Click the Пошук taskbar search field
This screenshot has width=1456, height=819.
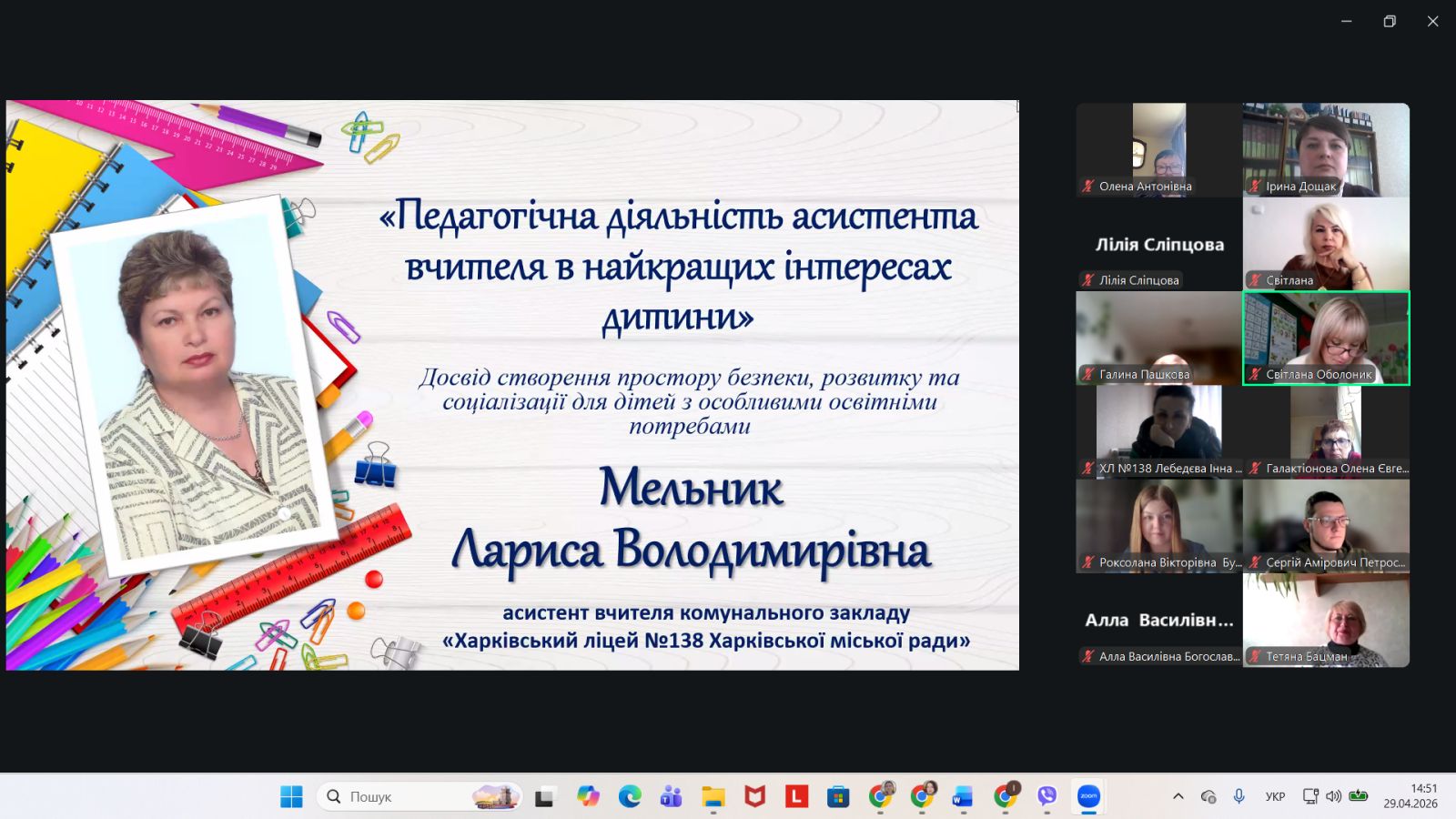click(x=400, y=796)
